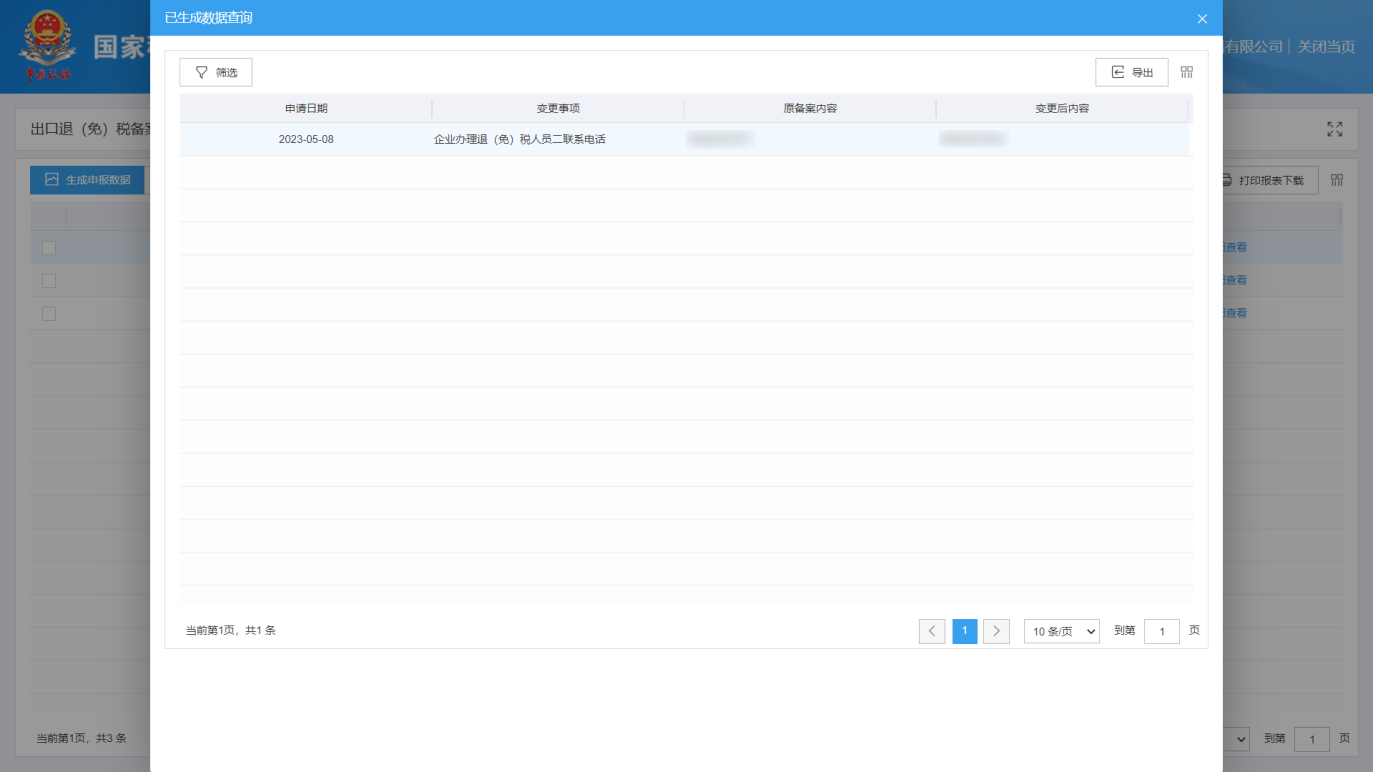Tick the first row checkbox in background table
Image resolution: width=1373 pixels, height=772 pixels.
tap(48, 248)
